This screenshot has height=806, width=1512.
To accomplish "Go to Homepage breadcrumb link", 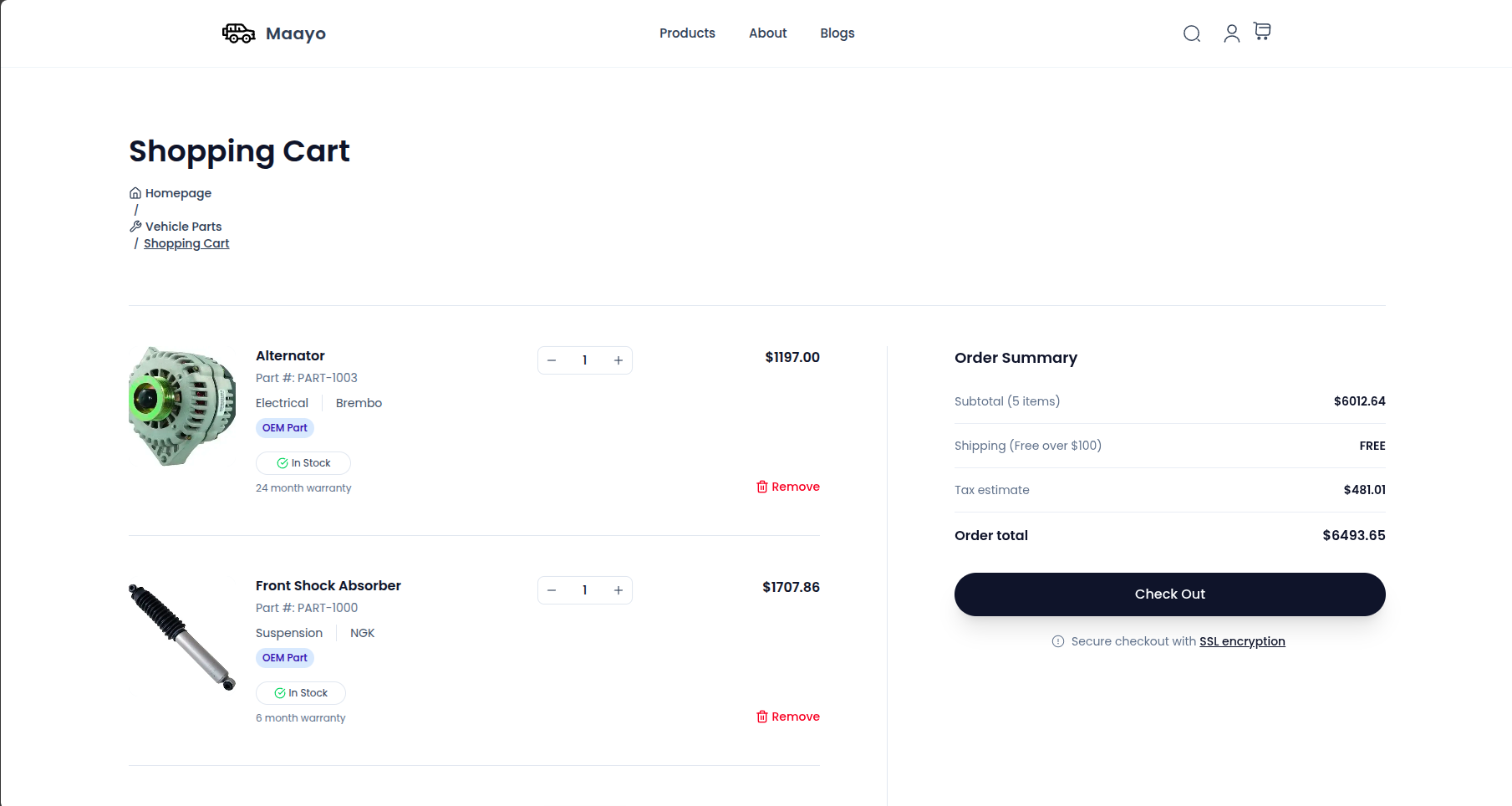I will 178,193.
